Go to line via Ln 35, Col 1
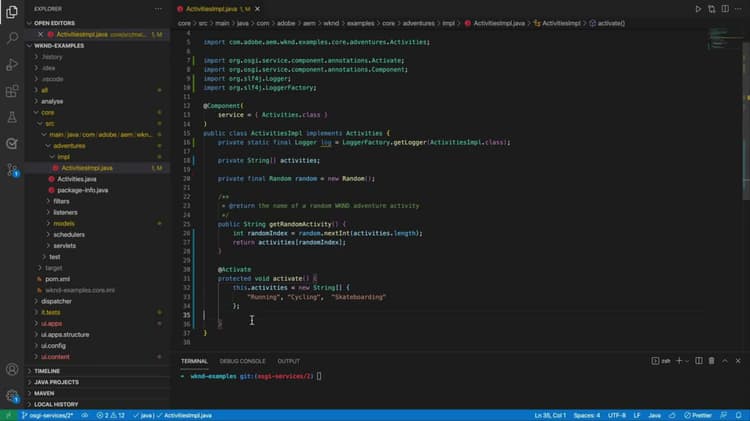 pyautogui.click(x=550, y=415)
